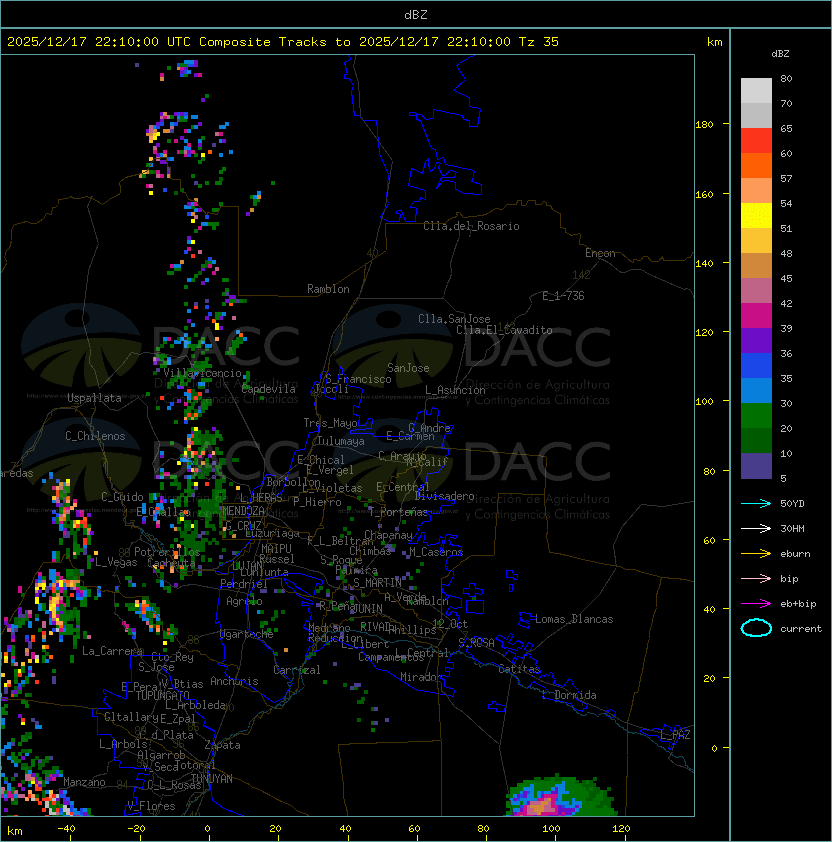Viewport: 832px width, 842px height.
Task: Click the M_Caseros map label
Action: 436,551
